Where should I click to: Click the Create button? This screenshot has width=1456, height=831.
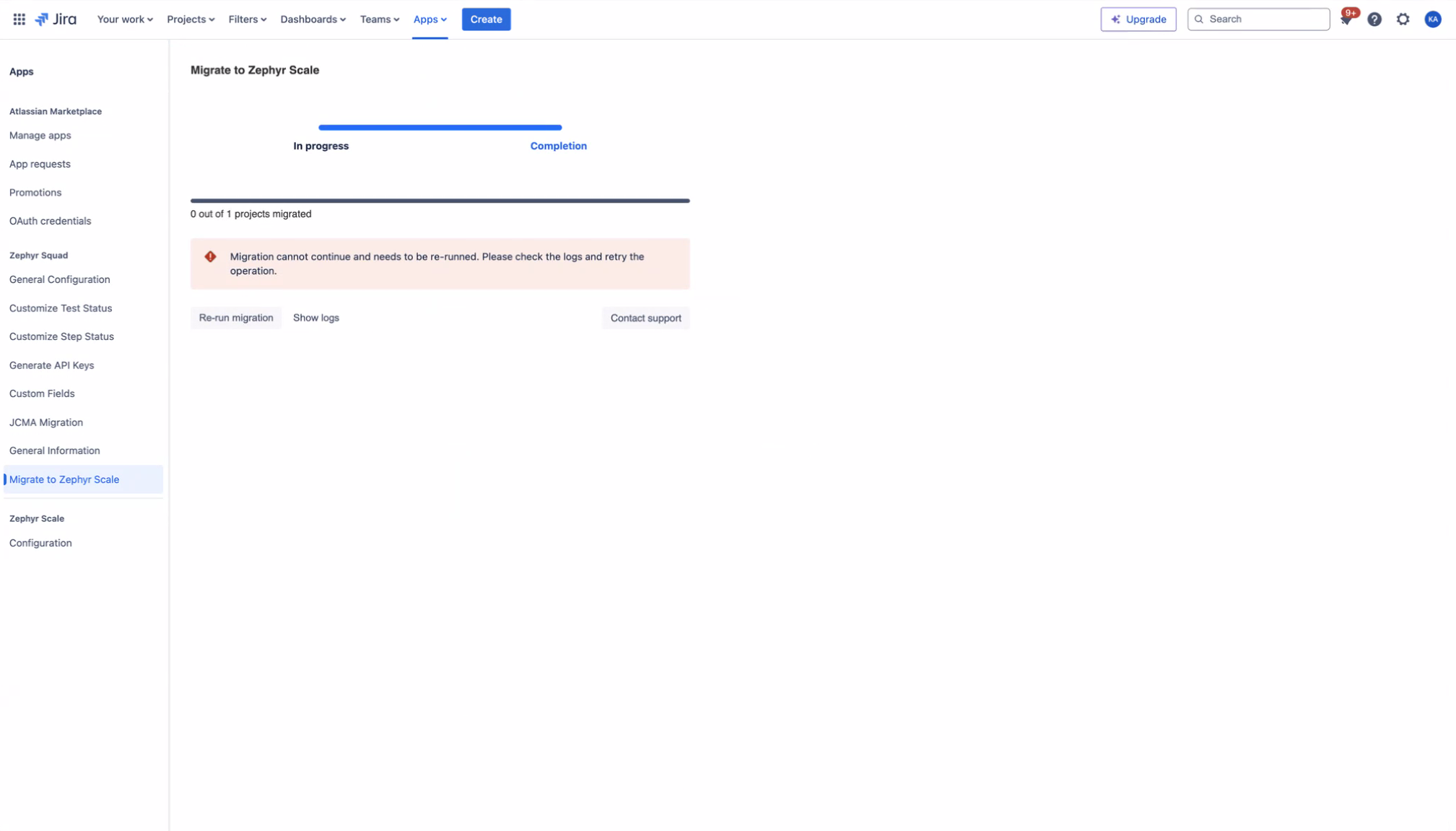(486, 19)
